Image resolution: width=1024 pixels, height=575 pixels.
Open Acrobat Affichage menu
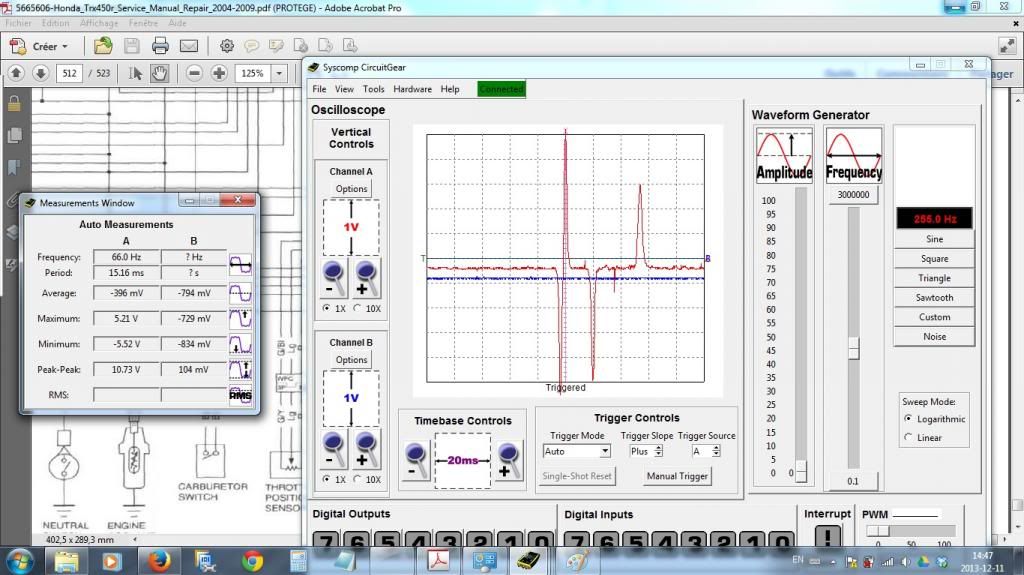tap(99, 23)
